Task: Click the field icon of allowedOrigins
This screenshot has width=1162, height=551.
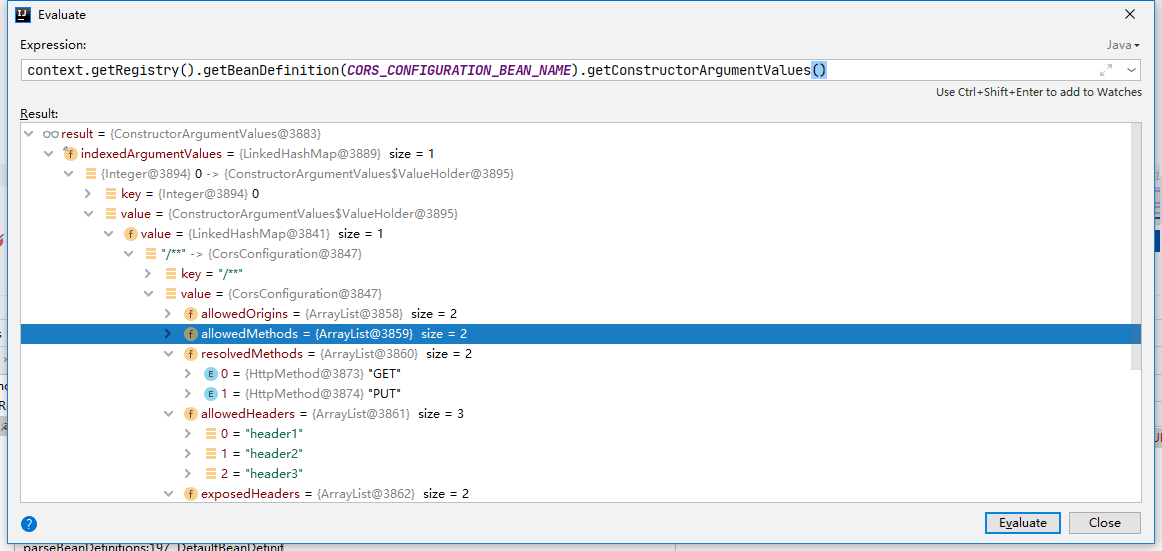Action: 190,314
